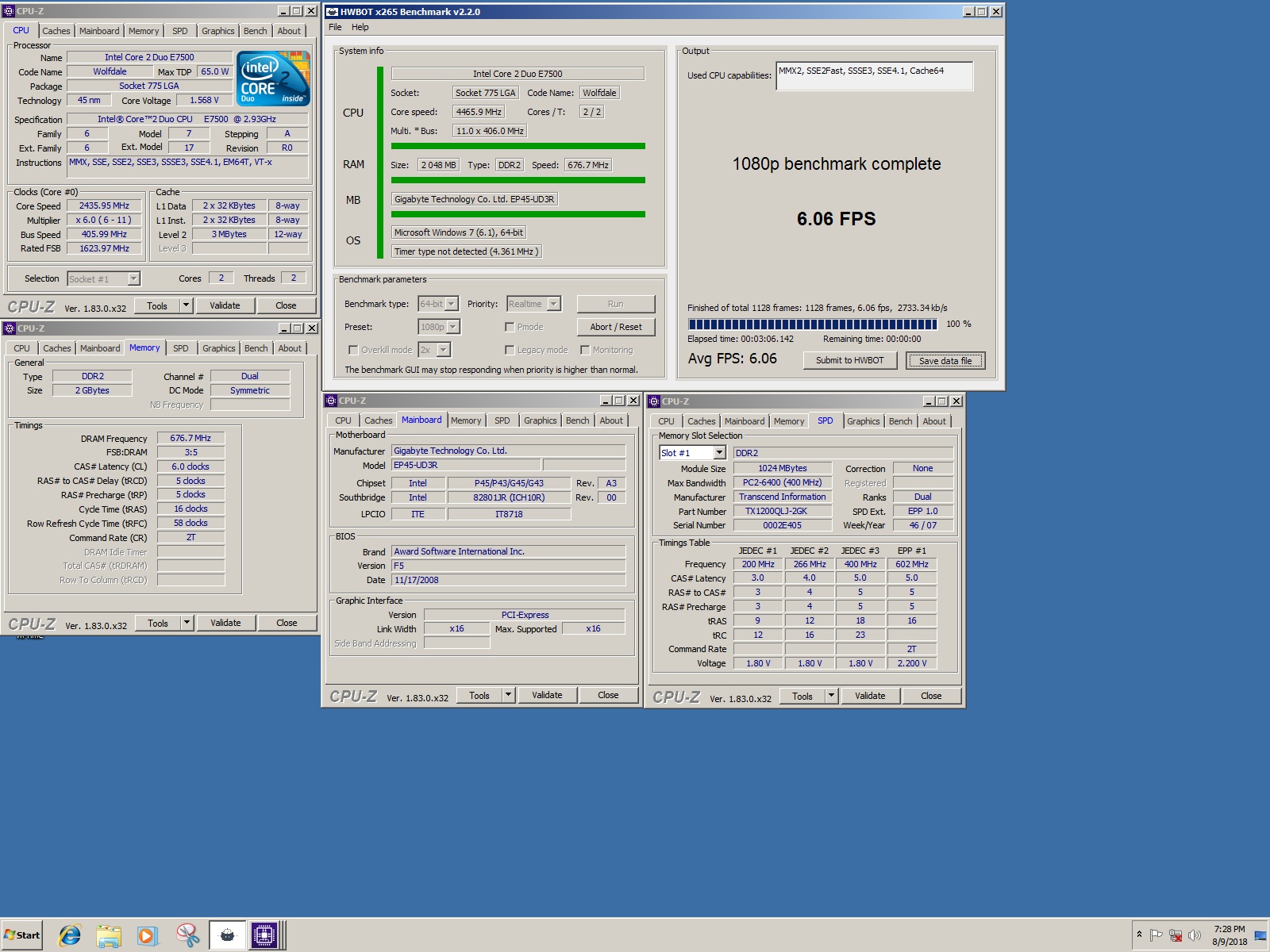Toggle the Pmode checkbox
This screenshot has height=952, width=1270.
(x=510, y=327)
